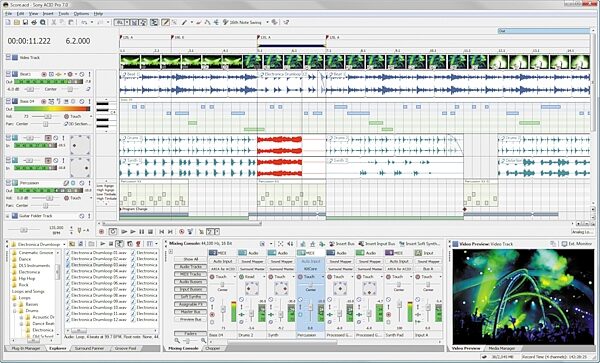Screen dimensions: 600x363
Task: Click the Bass 04 track arm record icon
Action: [x=44, y=101]
